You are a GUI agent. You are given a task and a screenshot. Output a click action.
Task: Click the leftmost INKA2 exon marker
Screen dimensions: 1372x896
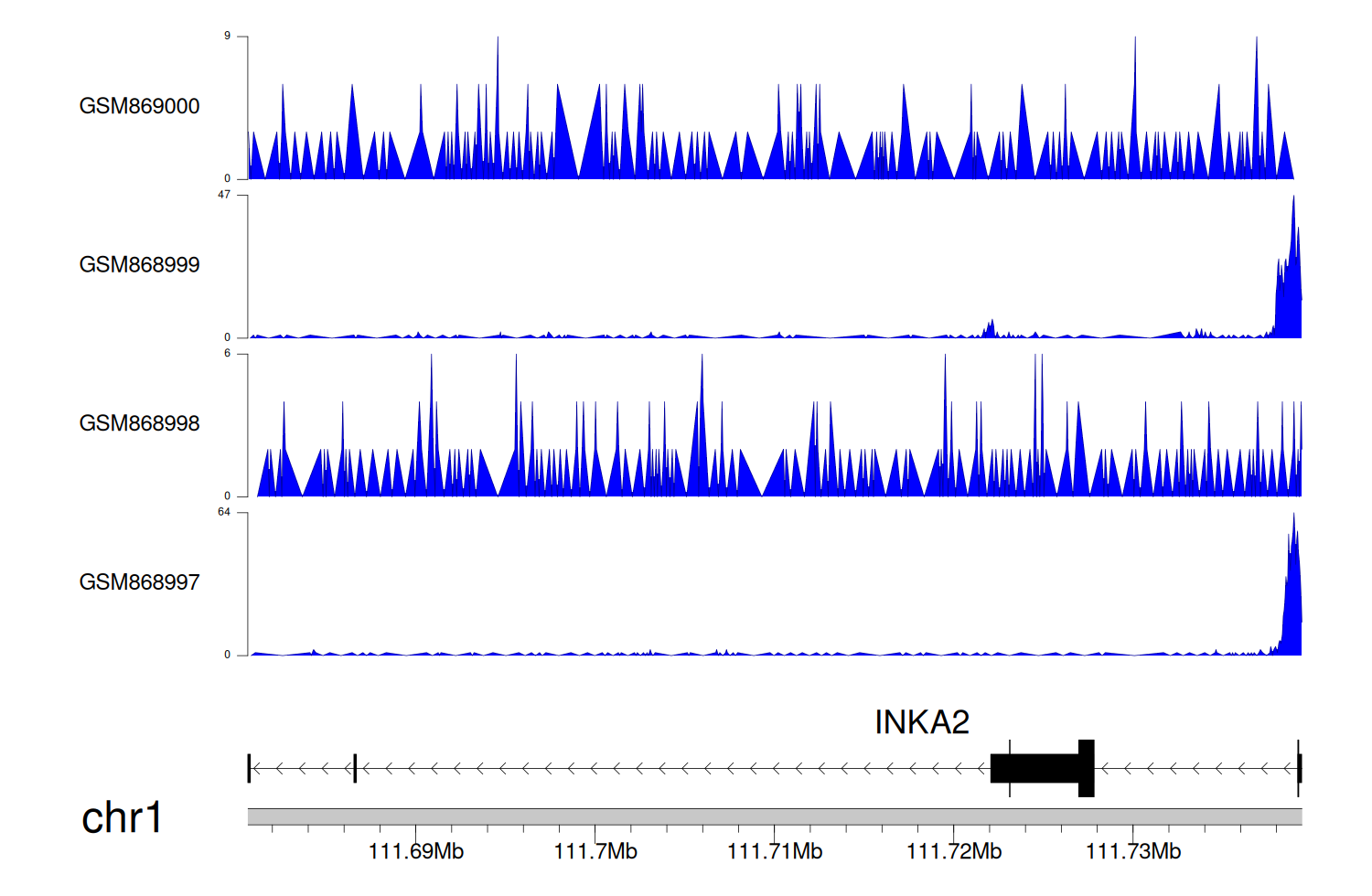(x=249, y=769)
